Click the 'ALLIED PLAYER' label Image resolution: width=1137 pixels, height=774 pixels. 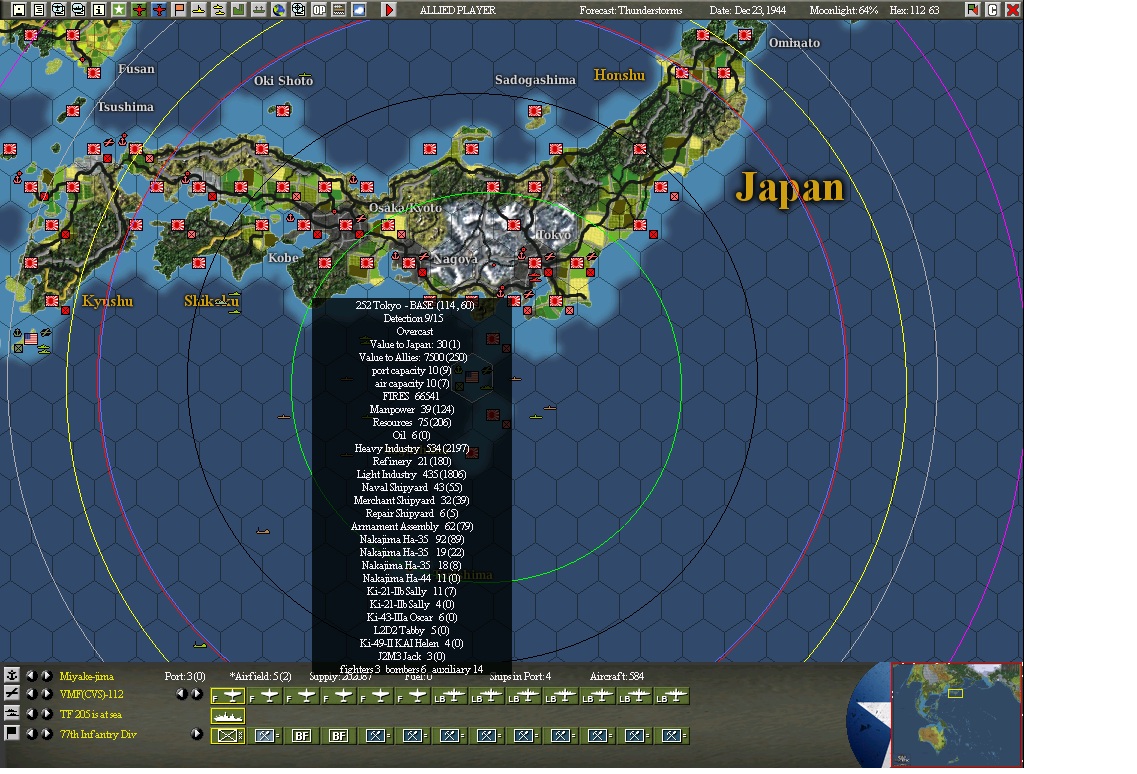coord(458,10)
